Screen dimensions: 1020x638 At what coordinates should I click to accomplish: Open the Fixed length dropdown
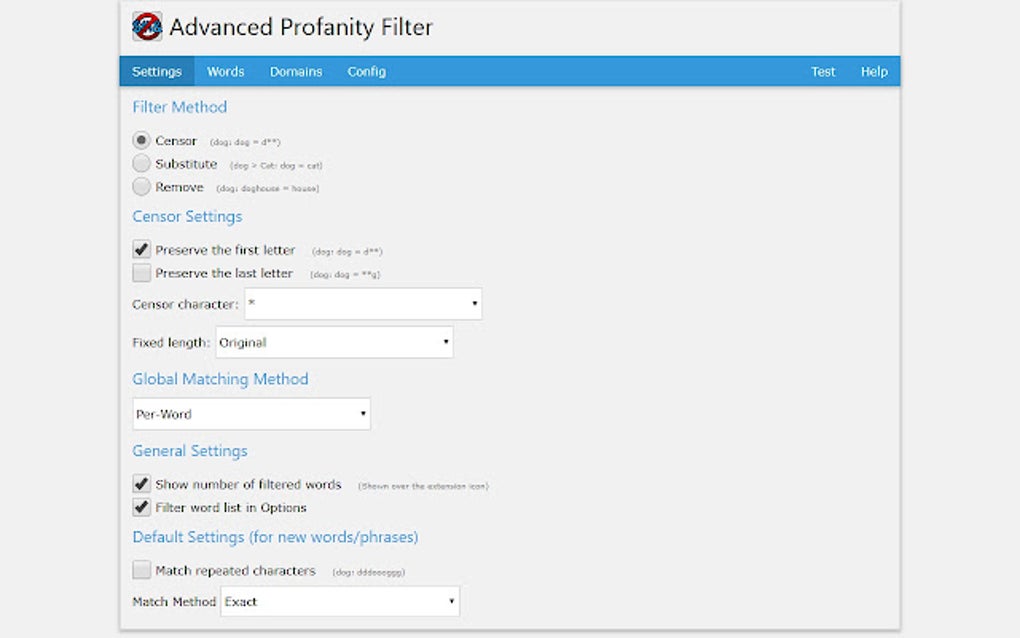[334, 341]
